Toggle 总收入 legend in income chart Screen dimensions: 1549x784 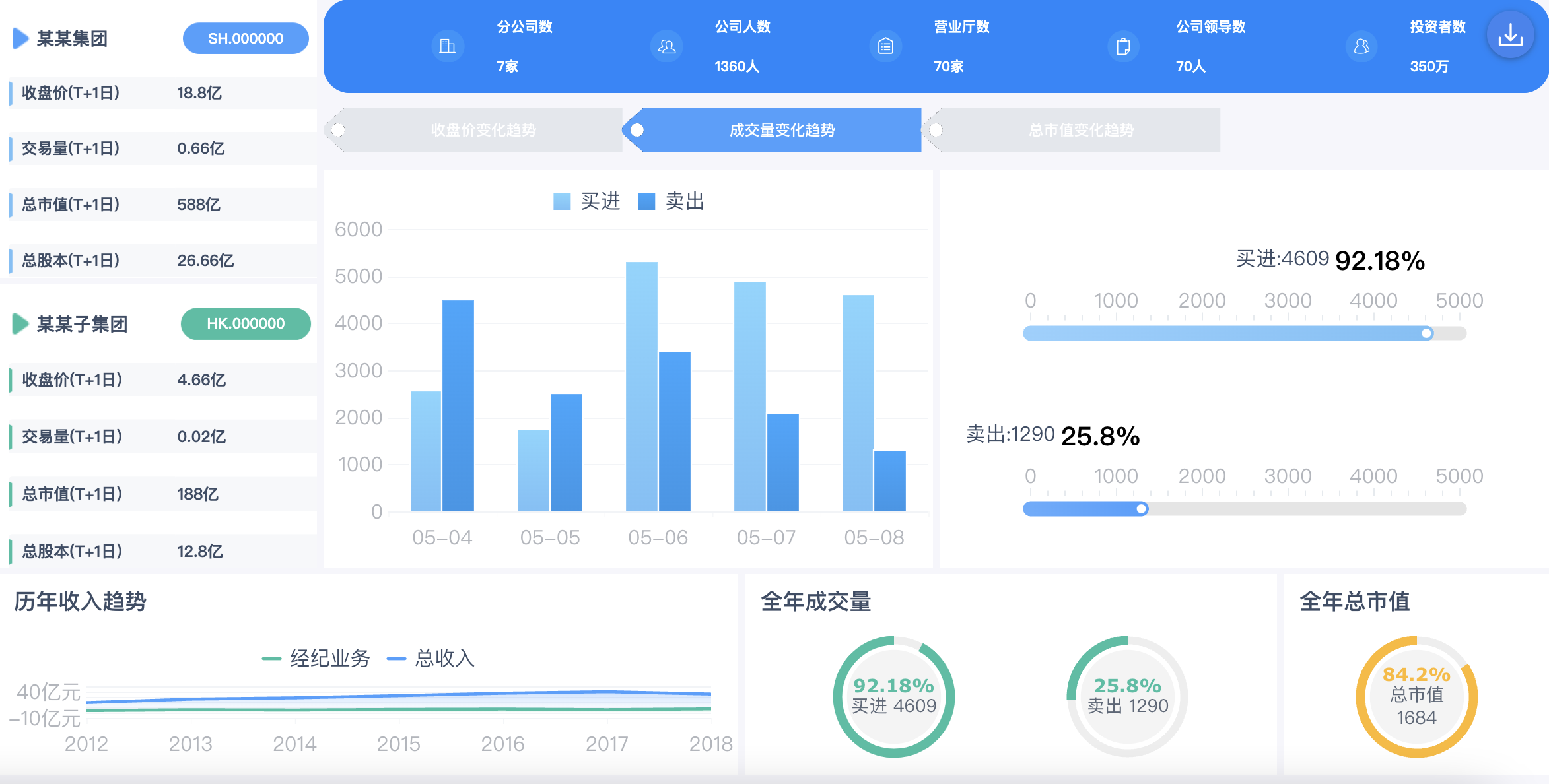point(430,658)
